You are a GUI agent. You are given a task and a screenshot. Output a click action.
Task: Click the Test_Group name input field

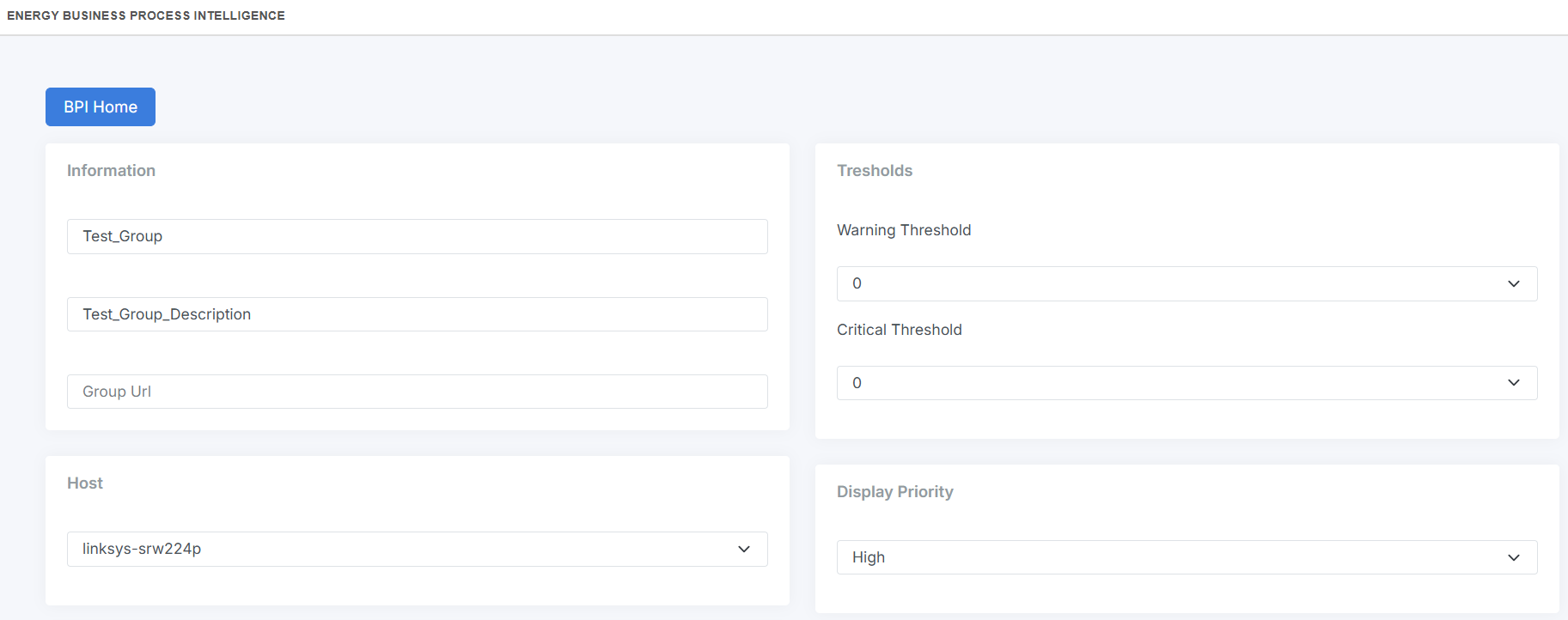coord(417,236)
